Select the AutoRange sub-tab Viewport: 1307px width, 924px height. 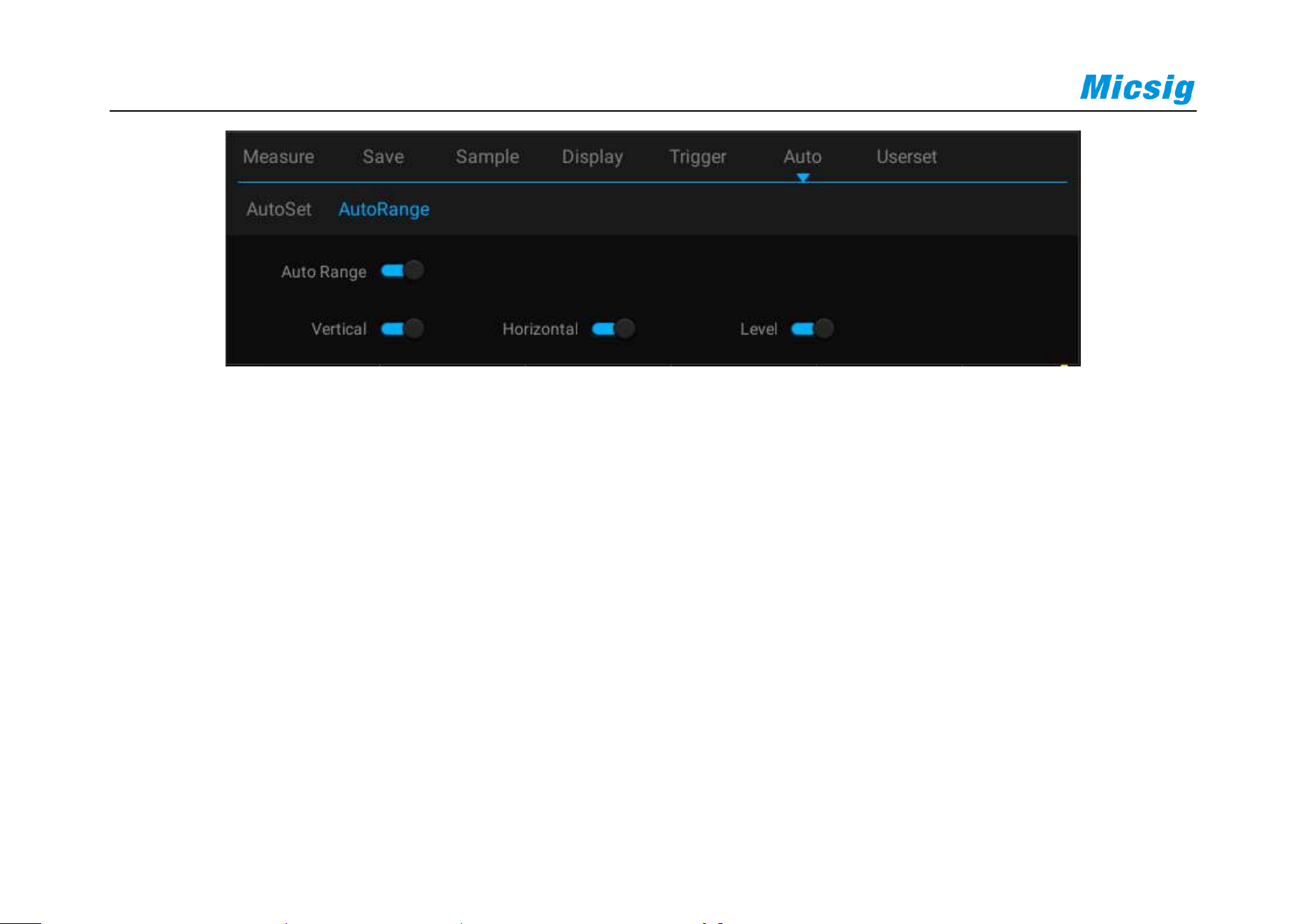tap(384, 209)
